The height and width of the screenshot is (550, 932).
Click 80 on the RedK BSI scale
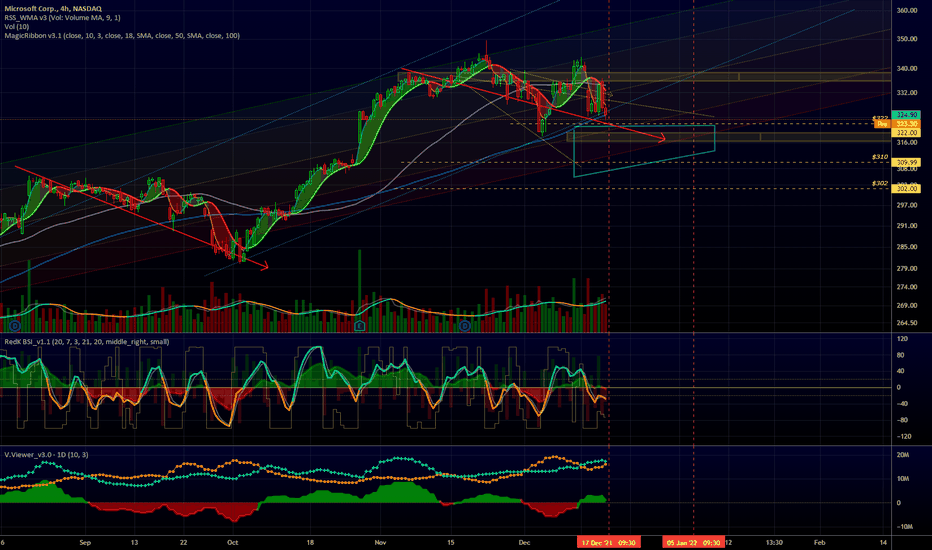coord(900,355)
